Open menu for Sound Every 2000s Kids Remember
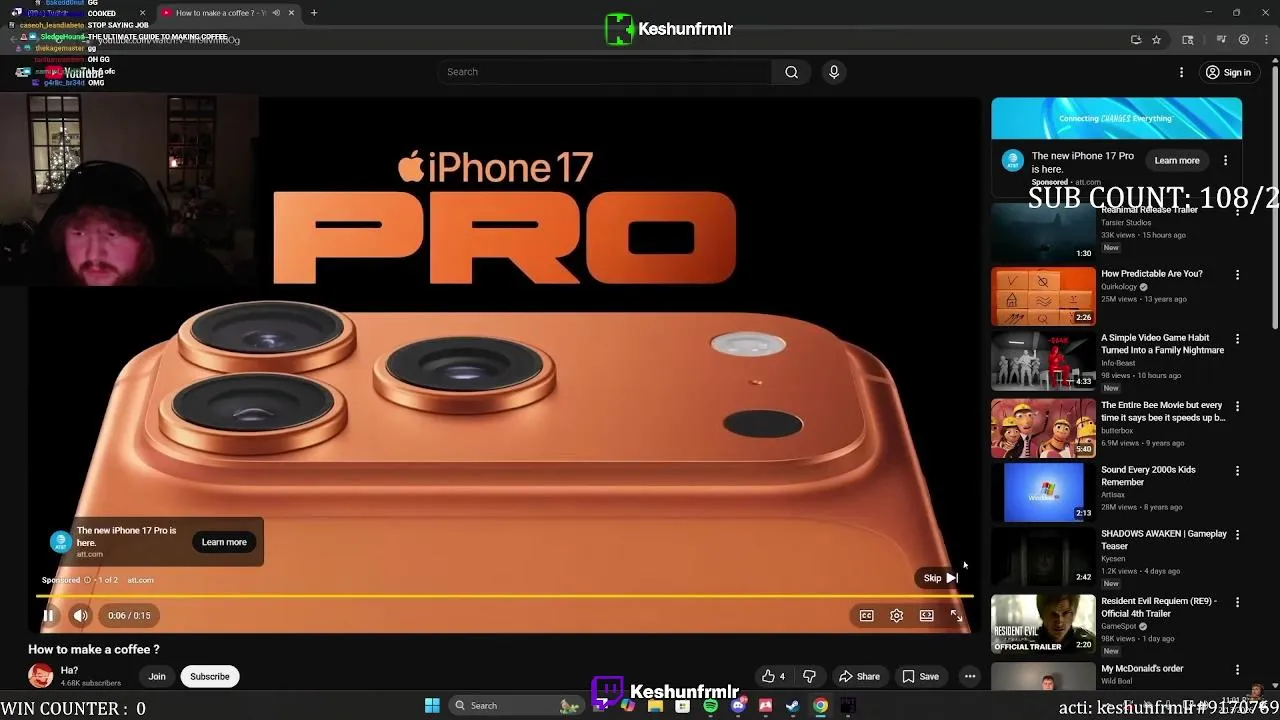Viewport: 1280px width, 720px height. coord(1237,471)
